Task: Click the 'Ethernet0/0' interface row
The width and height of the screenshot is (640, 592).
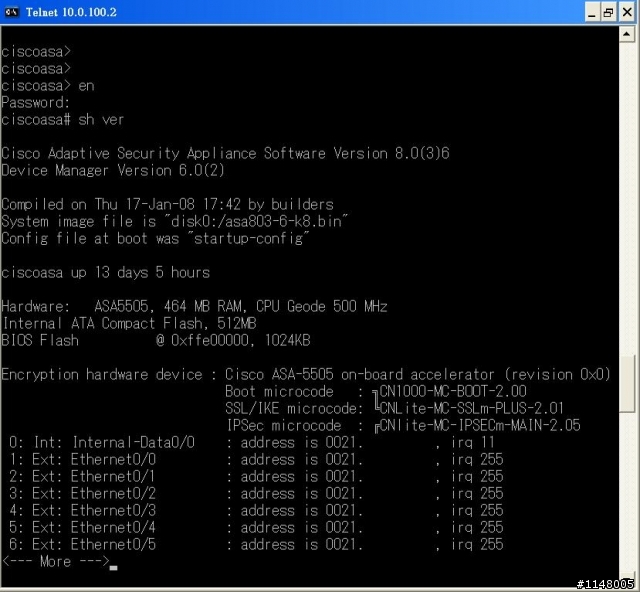Action: (x=256, y=460)
